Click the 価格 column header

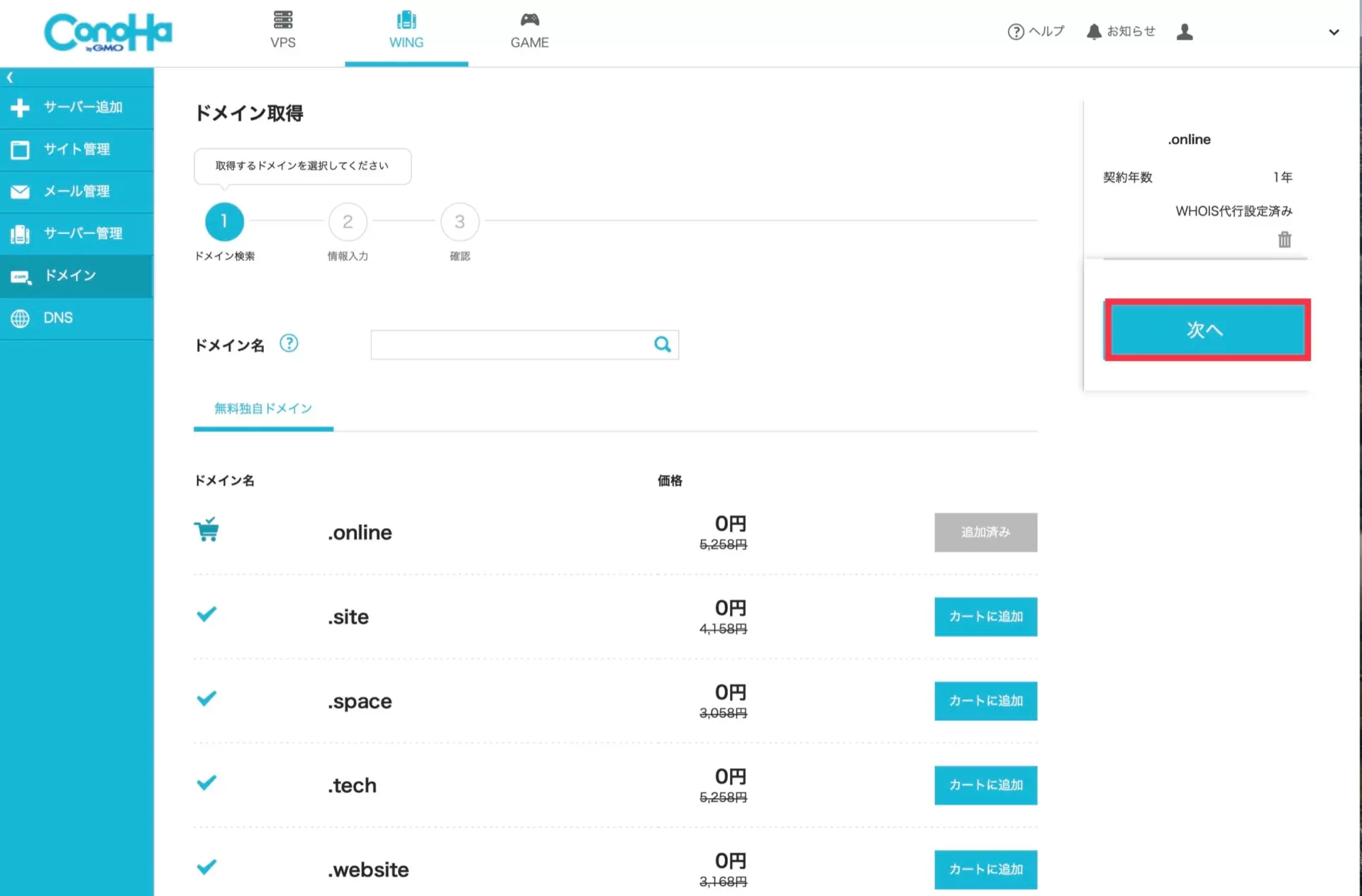click(670, 481)
